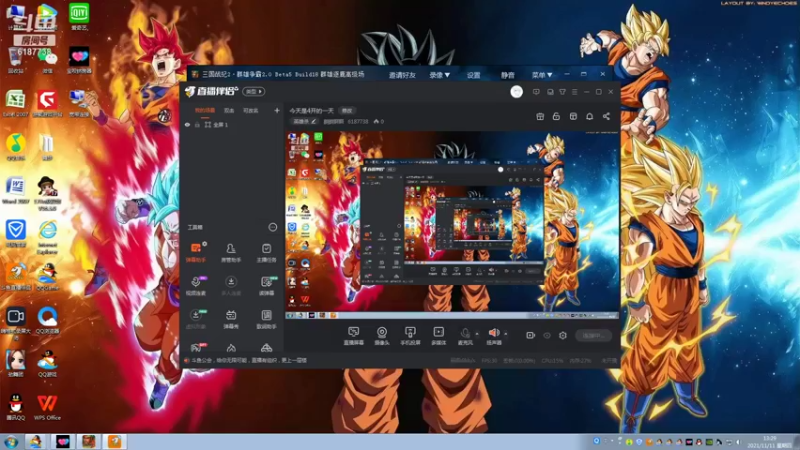The height and width of the screenshot is (450, 800).
Task: Expand the speaker options arrow
Action: tap(506, 334)
